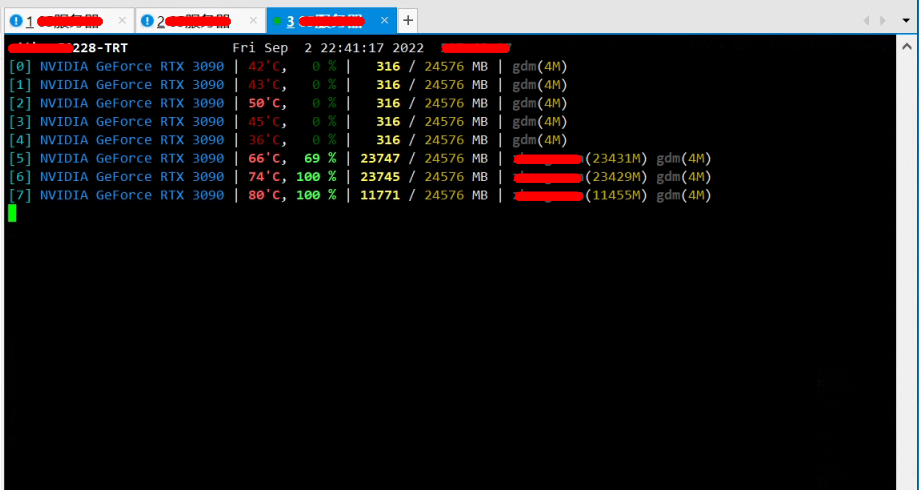This screenshot has width=919, height=490.
Task: Click the '69 %' utilization of GPU 5
Action: point(320,158)
